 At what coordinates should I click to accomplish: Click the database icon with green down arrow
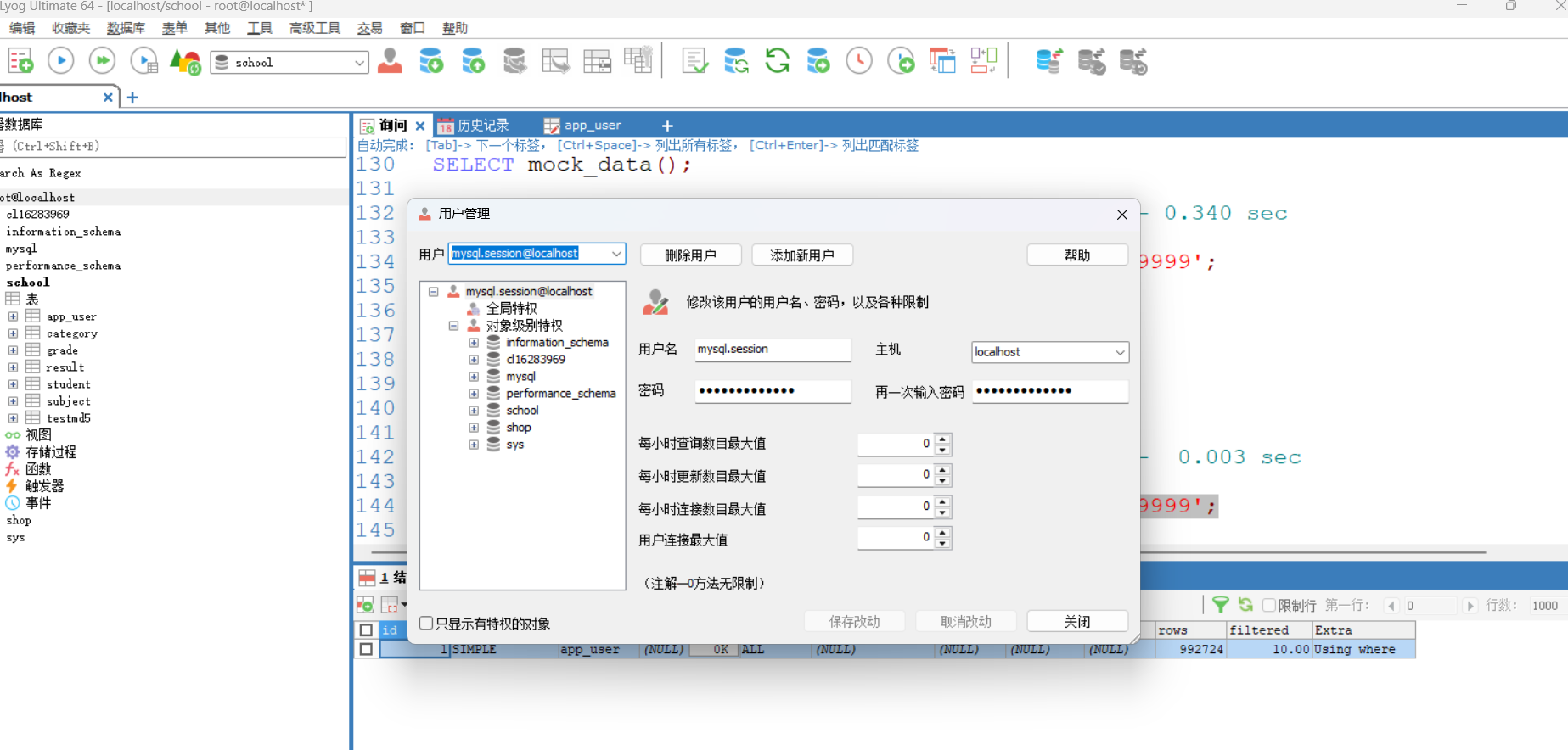[x=431, y=61]
